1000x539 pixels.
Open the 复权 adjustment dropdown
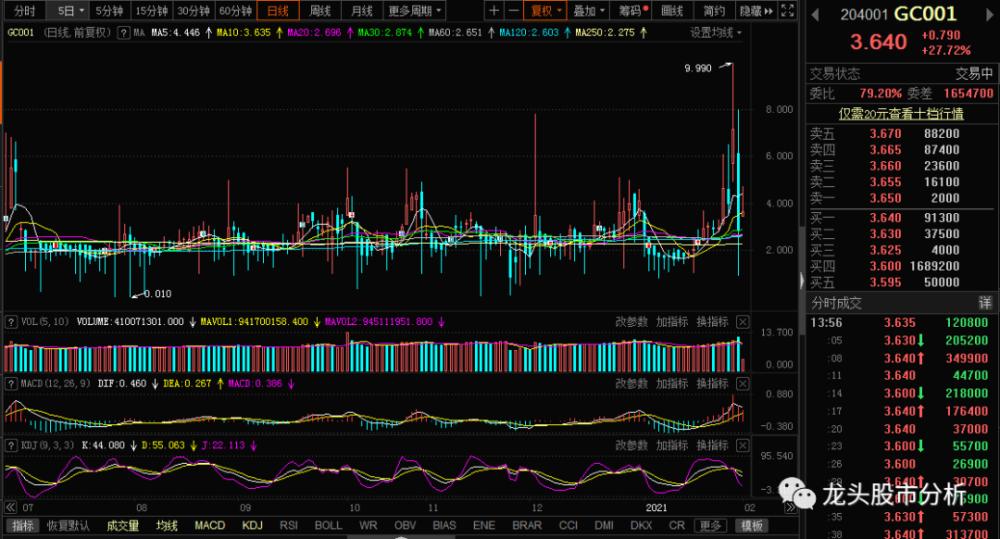pyautogui.click(x=546, y=11)
